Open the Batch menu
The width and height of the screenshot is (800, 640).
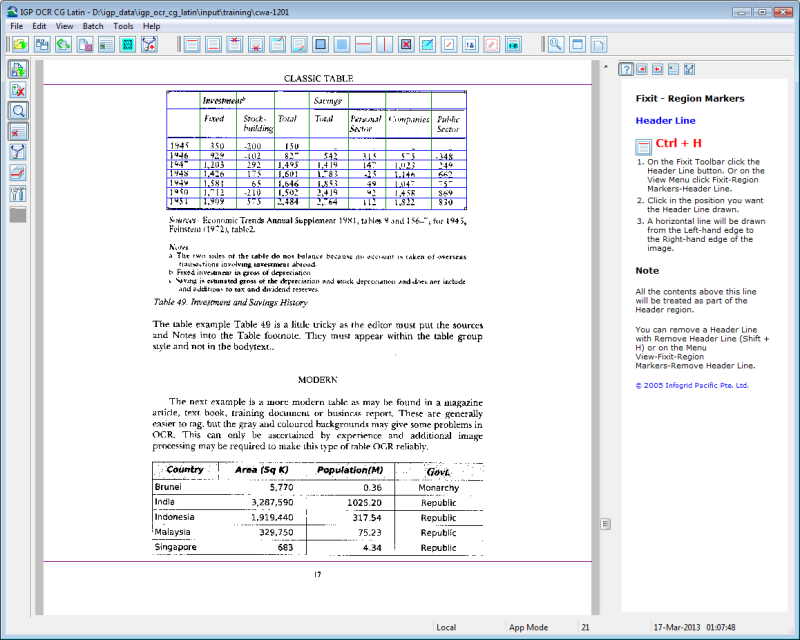click(x=93, y=26)
